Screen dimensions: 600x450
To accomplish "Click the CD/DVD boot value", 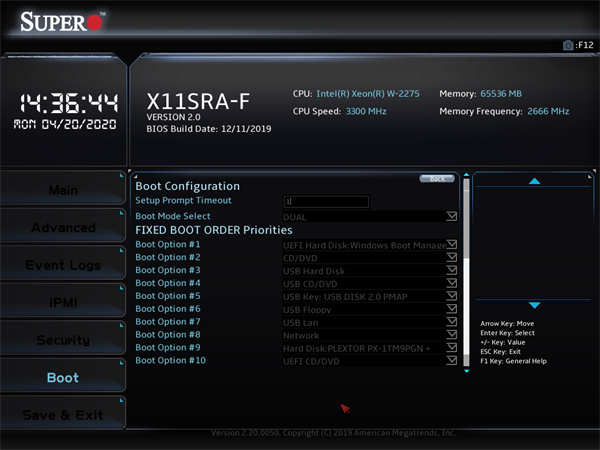I will click(x=300, y=258).
